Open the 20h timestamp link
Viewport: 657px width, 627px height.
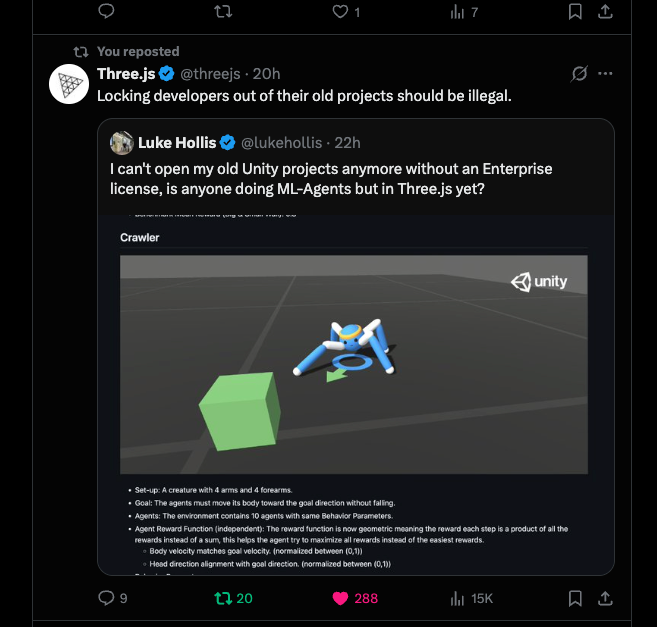[x=267, y=74]
